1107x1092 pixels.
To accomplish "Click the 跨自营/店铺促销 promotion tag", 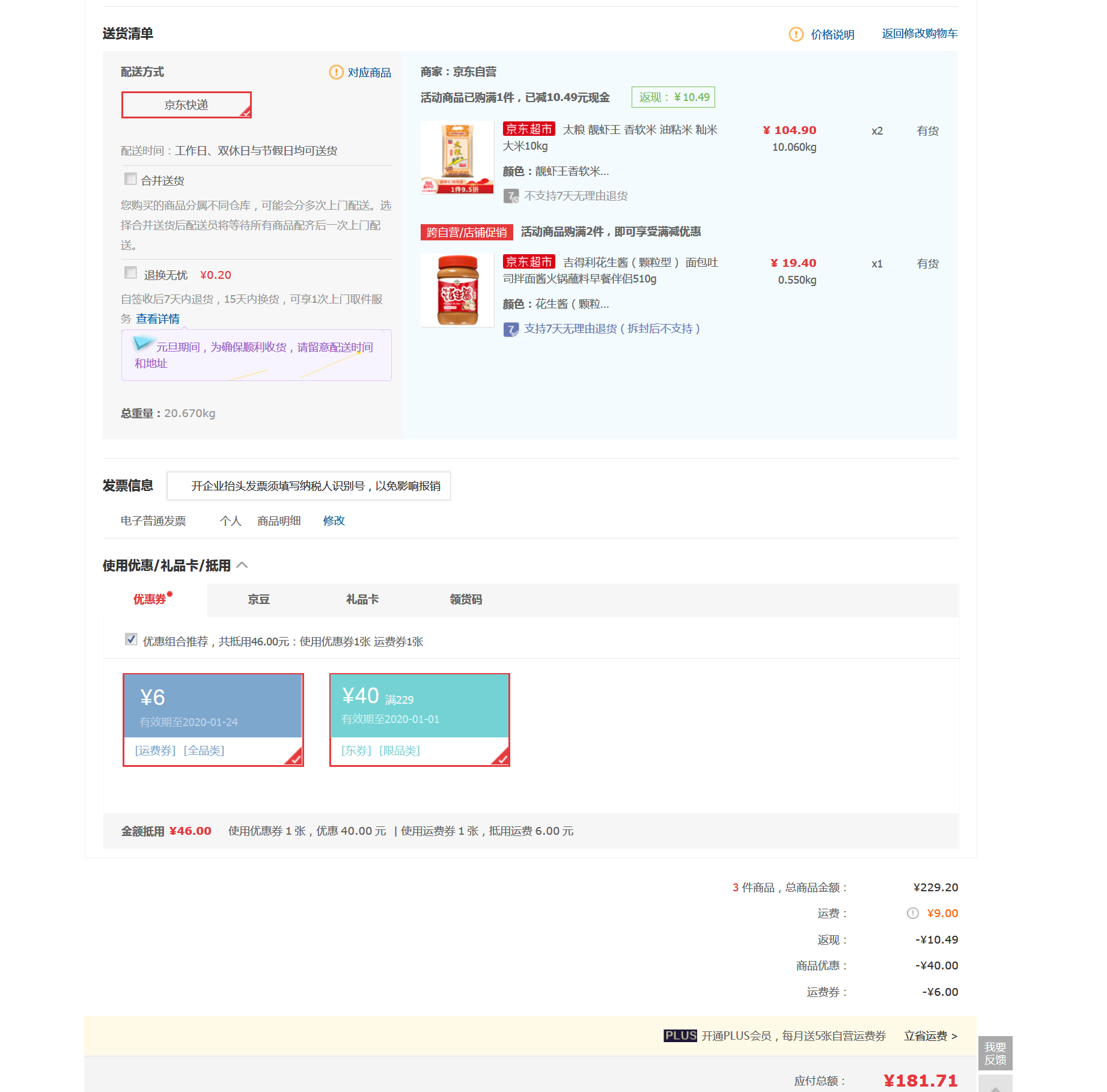I will coord(466,233).
